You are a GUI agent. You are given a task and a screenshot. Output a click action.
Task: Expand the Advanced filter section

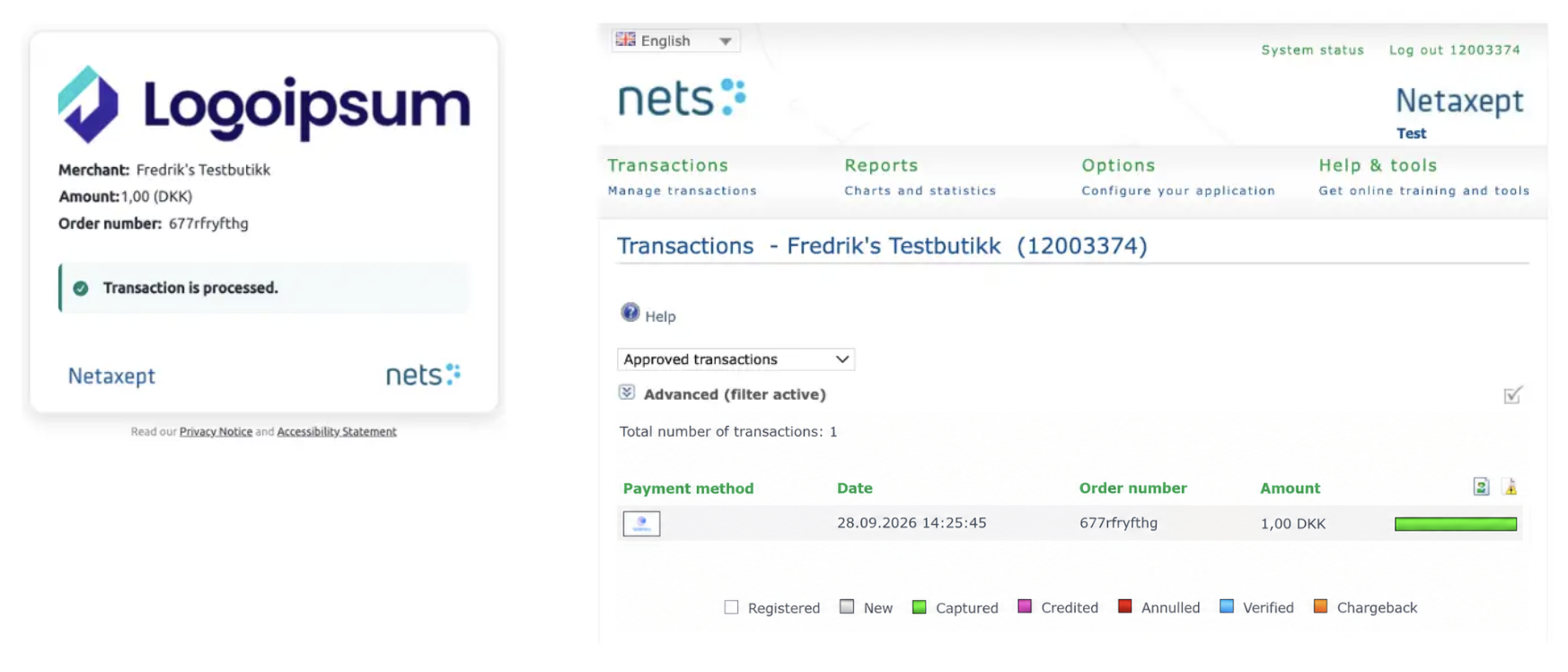pos(627,393)
